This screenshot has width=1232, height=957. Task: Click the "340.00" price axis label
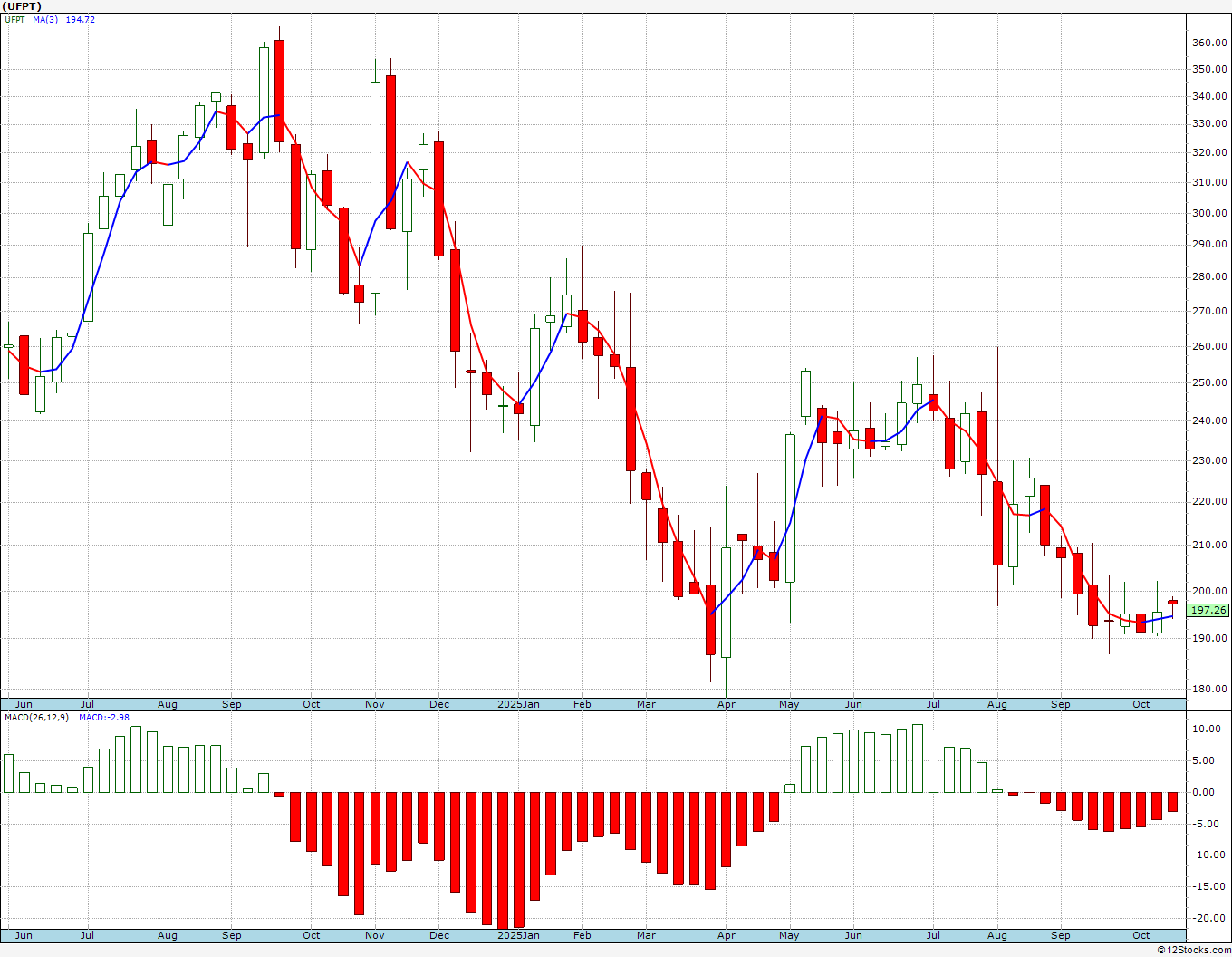pyautogui.click(x=1209, y=96)
